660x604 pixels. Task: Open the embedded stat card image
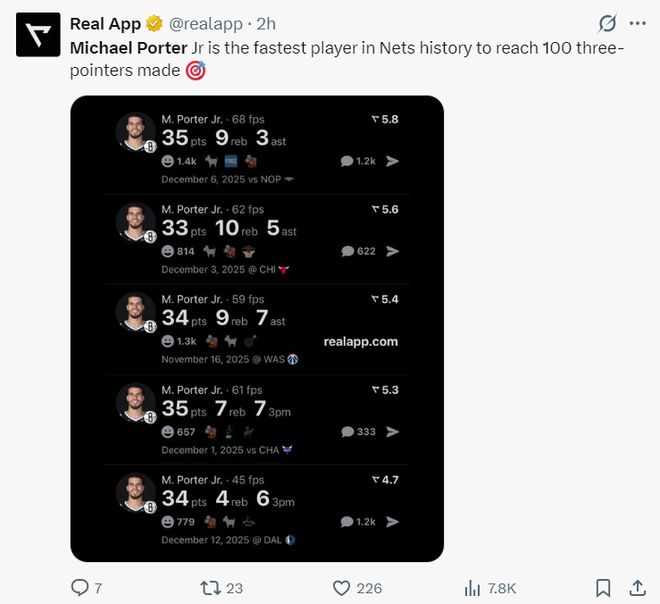point(257,328)
